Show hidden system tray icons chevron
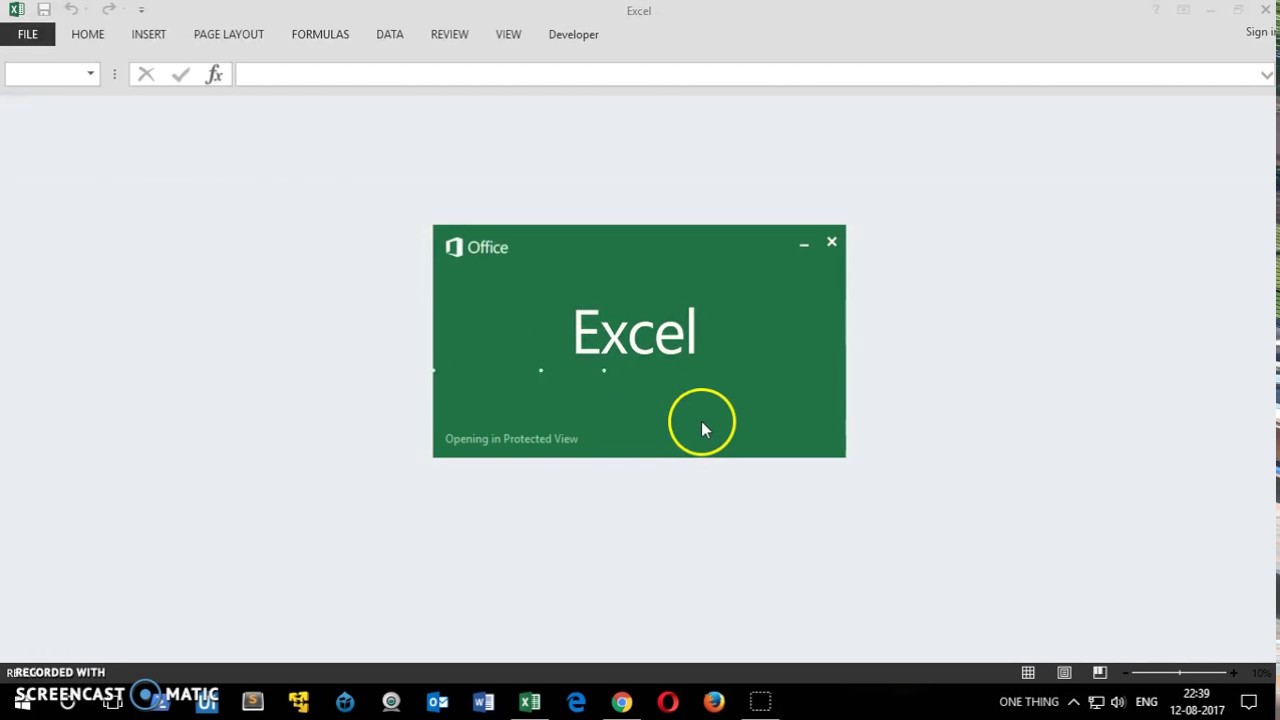The width and height of the screenshot is (1280, 720). click(1074, 702)
